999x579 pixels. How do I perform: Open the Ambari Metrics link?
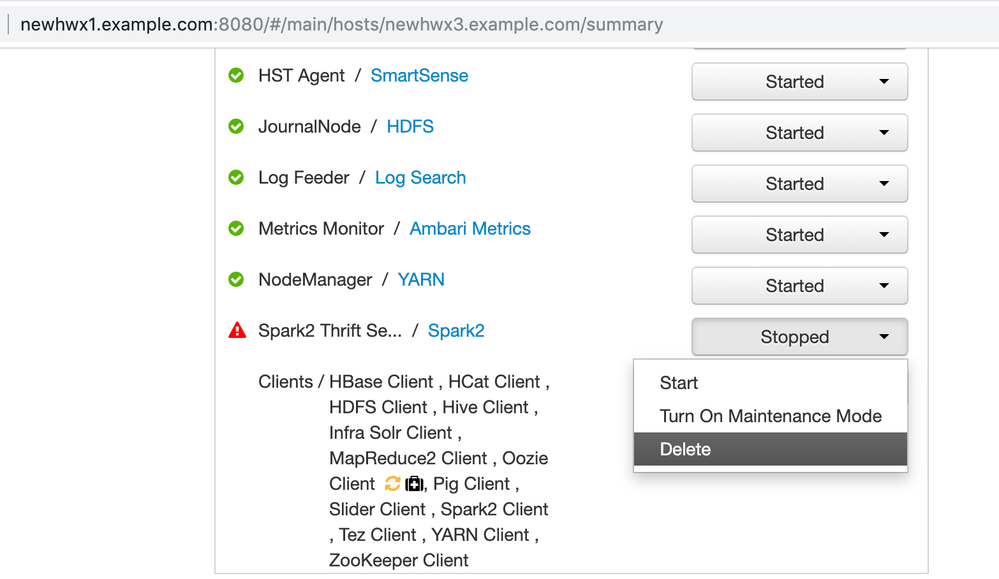tap(470, 229)
